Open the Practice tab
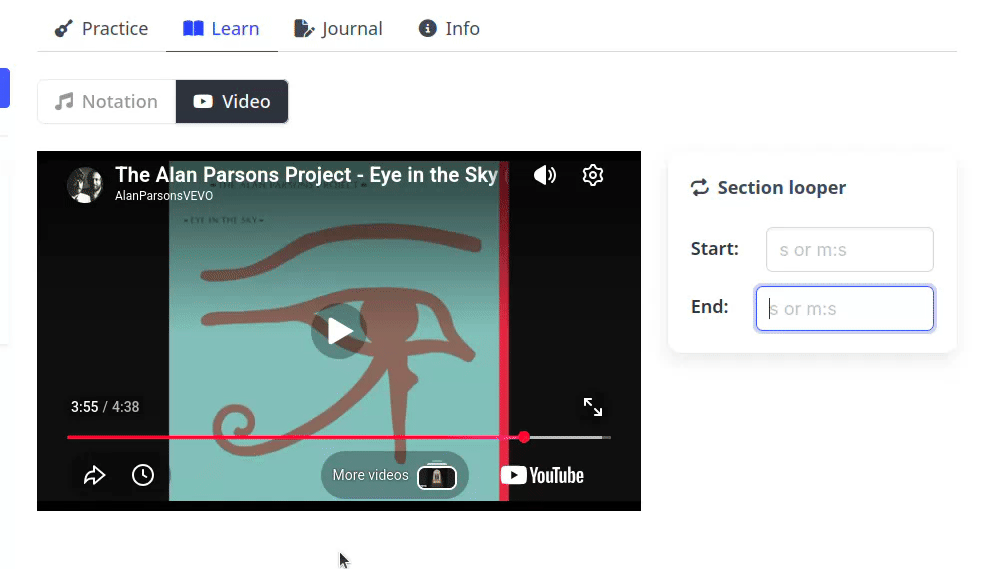The height and width of the screenshot is (569, 997). (101, 29)
